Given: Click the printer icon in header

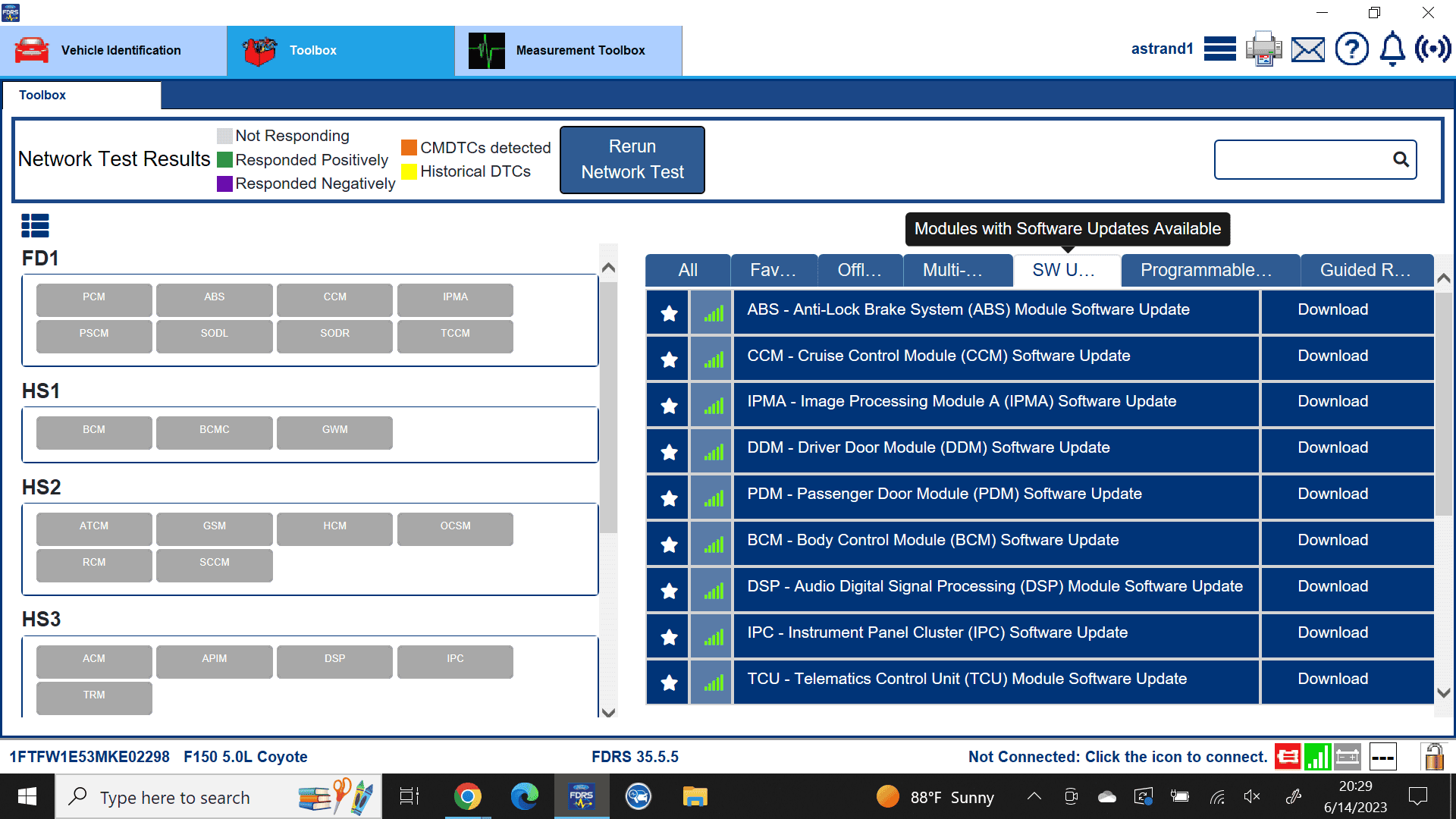Looking at the screenshot, I should 1263,49.
